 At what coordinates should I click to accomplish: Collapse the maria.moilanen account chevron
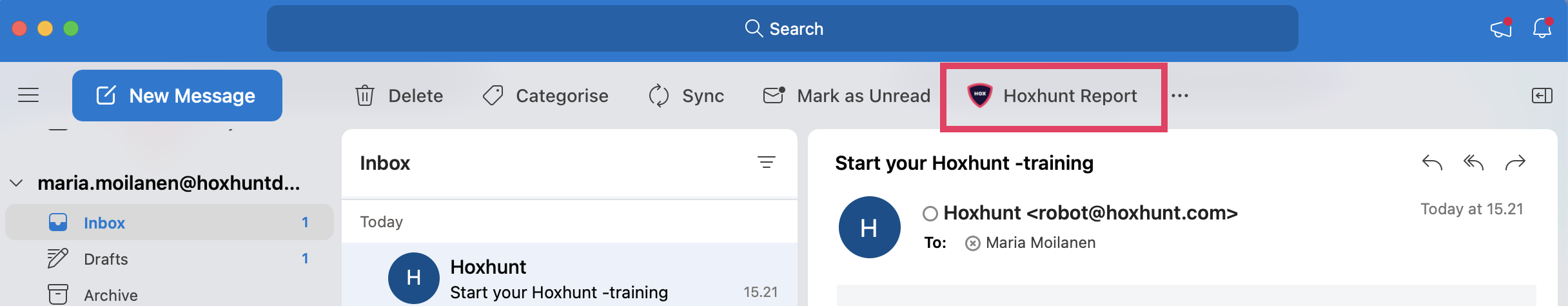pyautogui.click(x=17, y=183)
